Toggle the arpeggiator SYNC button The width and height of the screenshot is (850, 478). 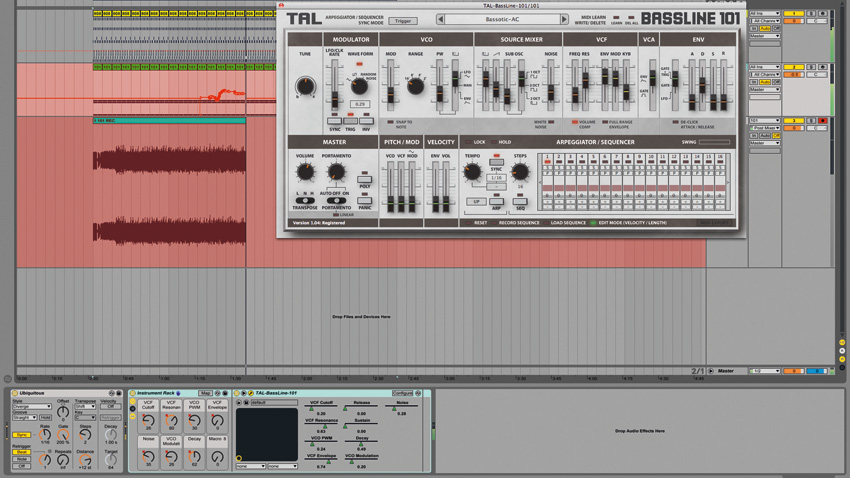pos(496,163)
